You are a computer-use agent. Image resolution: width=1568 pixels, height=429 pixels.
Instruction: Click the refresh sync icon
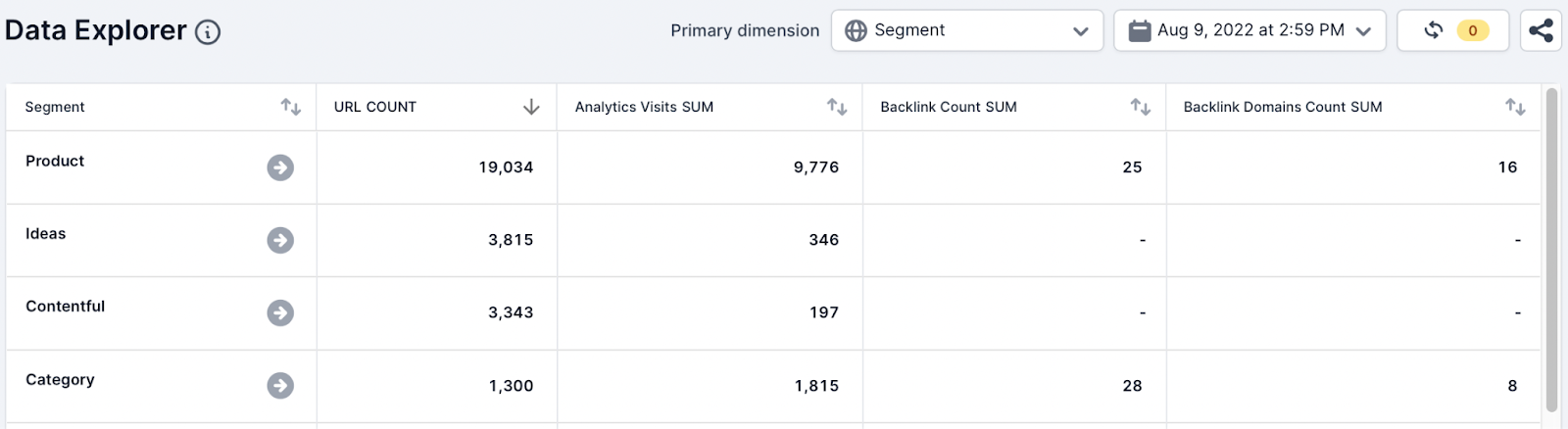[x=1434, y=30]
